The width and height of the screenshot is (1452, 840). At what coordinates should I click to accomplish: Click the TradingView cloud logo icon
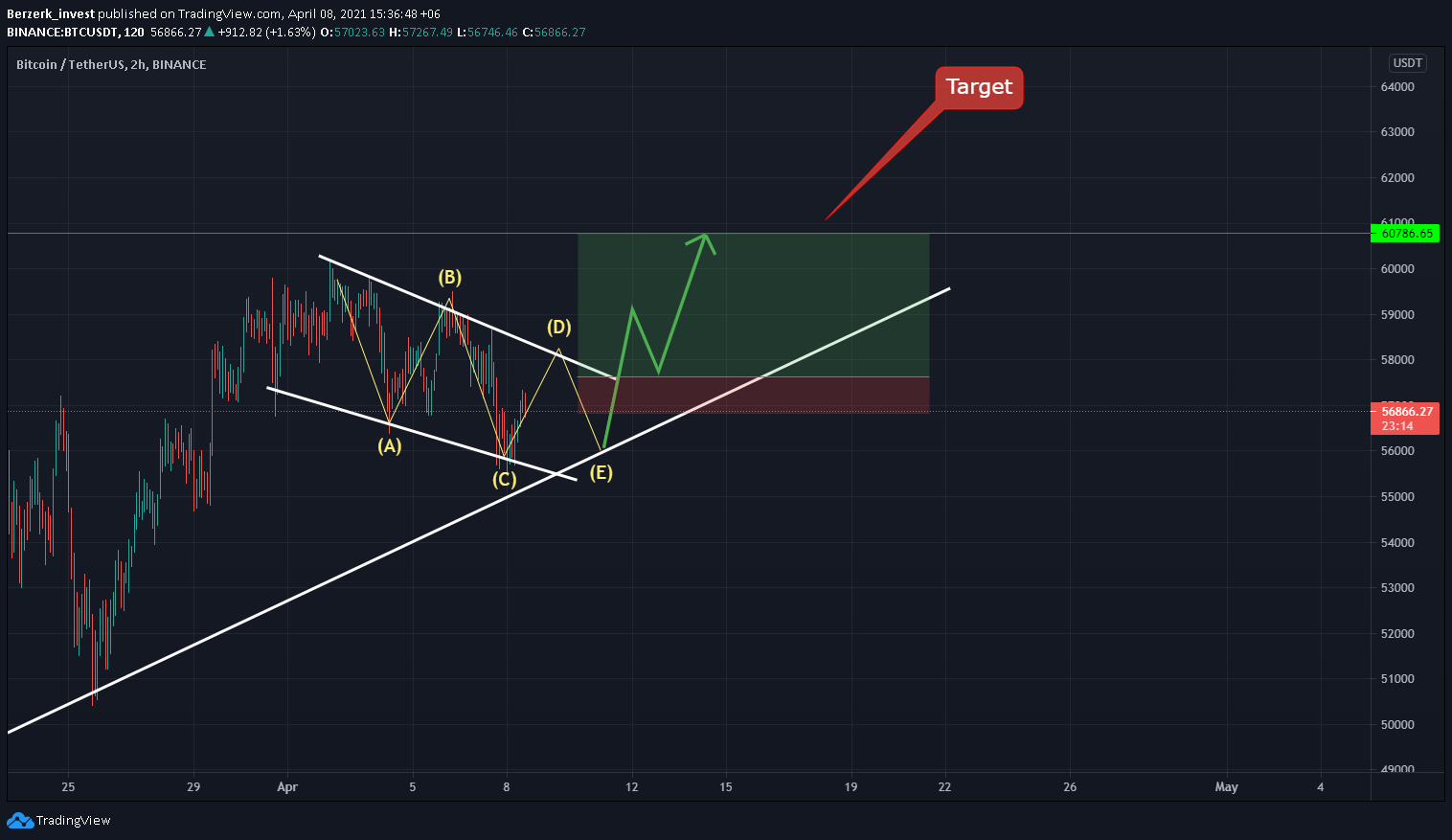pyautogui.click(x=19, y=820)
